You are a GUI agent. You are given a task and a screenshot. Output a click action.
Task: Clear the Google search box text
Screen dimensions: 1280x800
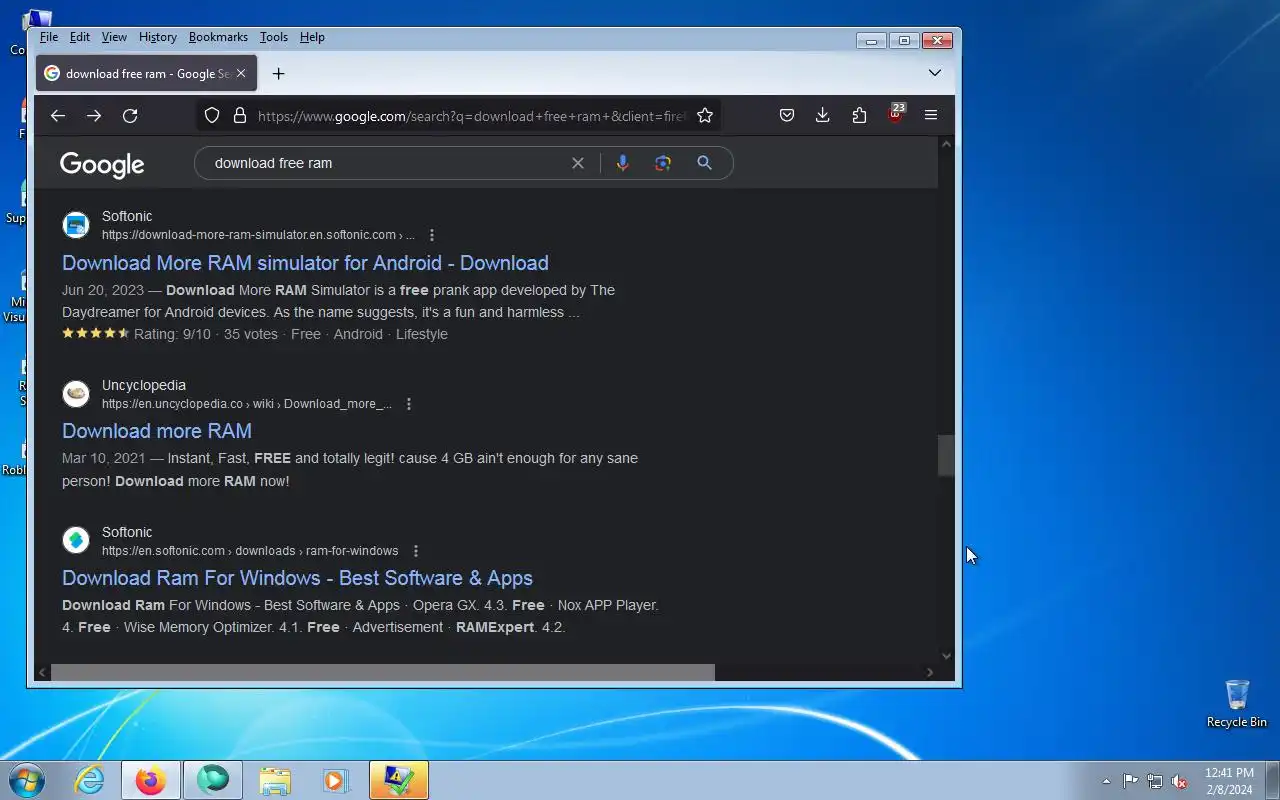click(x=578, y=163)
